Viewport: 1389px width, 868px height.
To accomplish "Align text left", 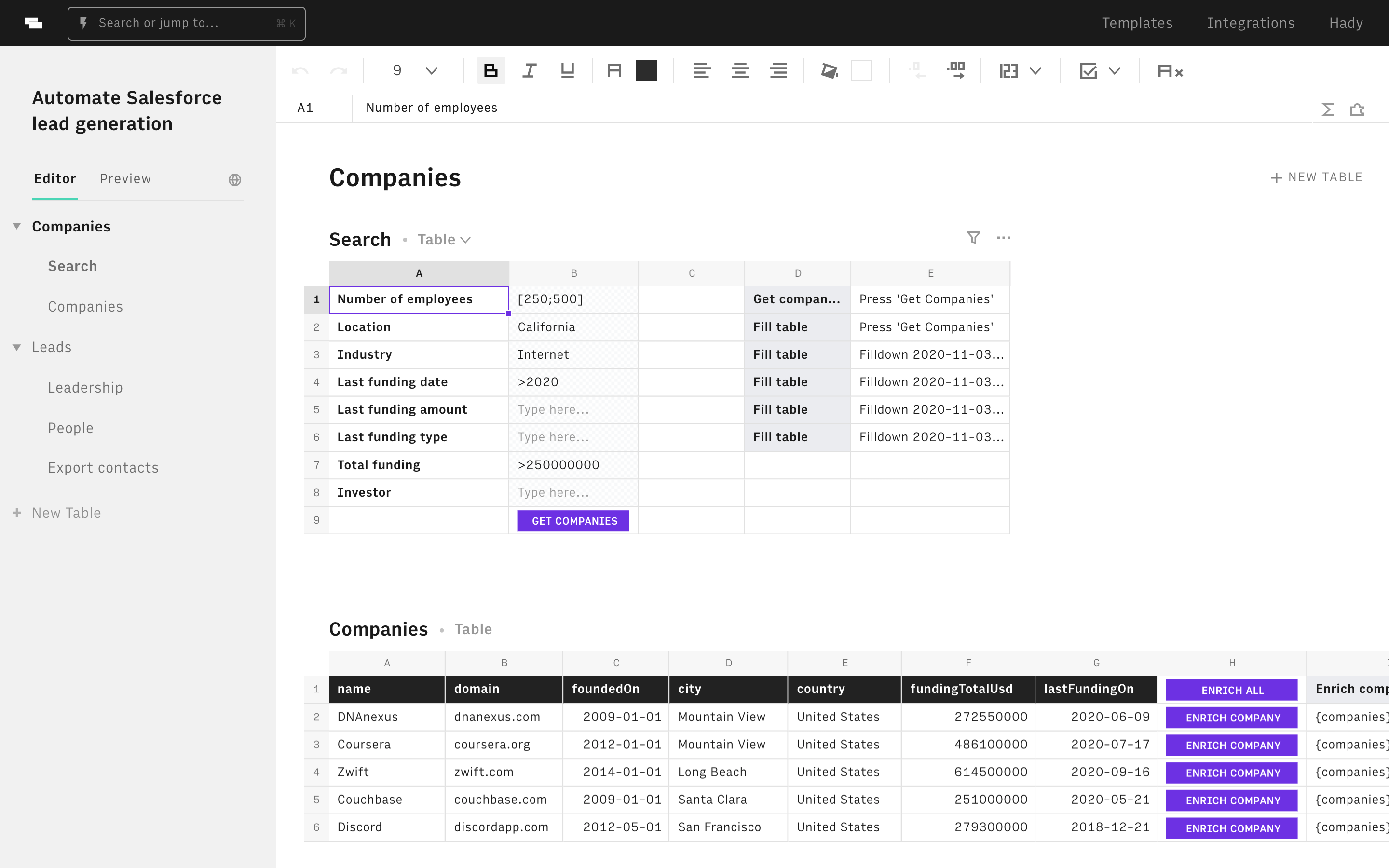I will click(701, 70).
